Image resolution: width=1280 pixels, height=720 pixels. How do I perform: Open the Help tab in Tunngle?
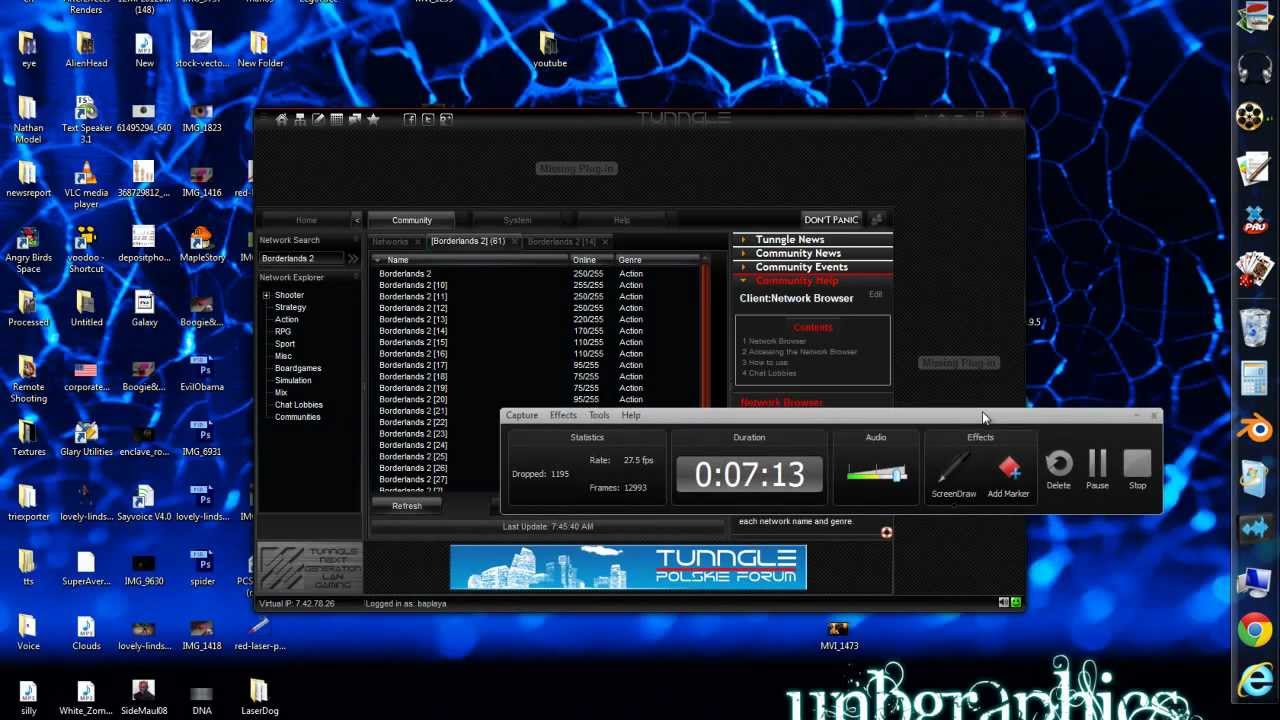click(x=622, y=220)
